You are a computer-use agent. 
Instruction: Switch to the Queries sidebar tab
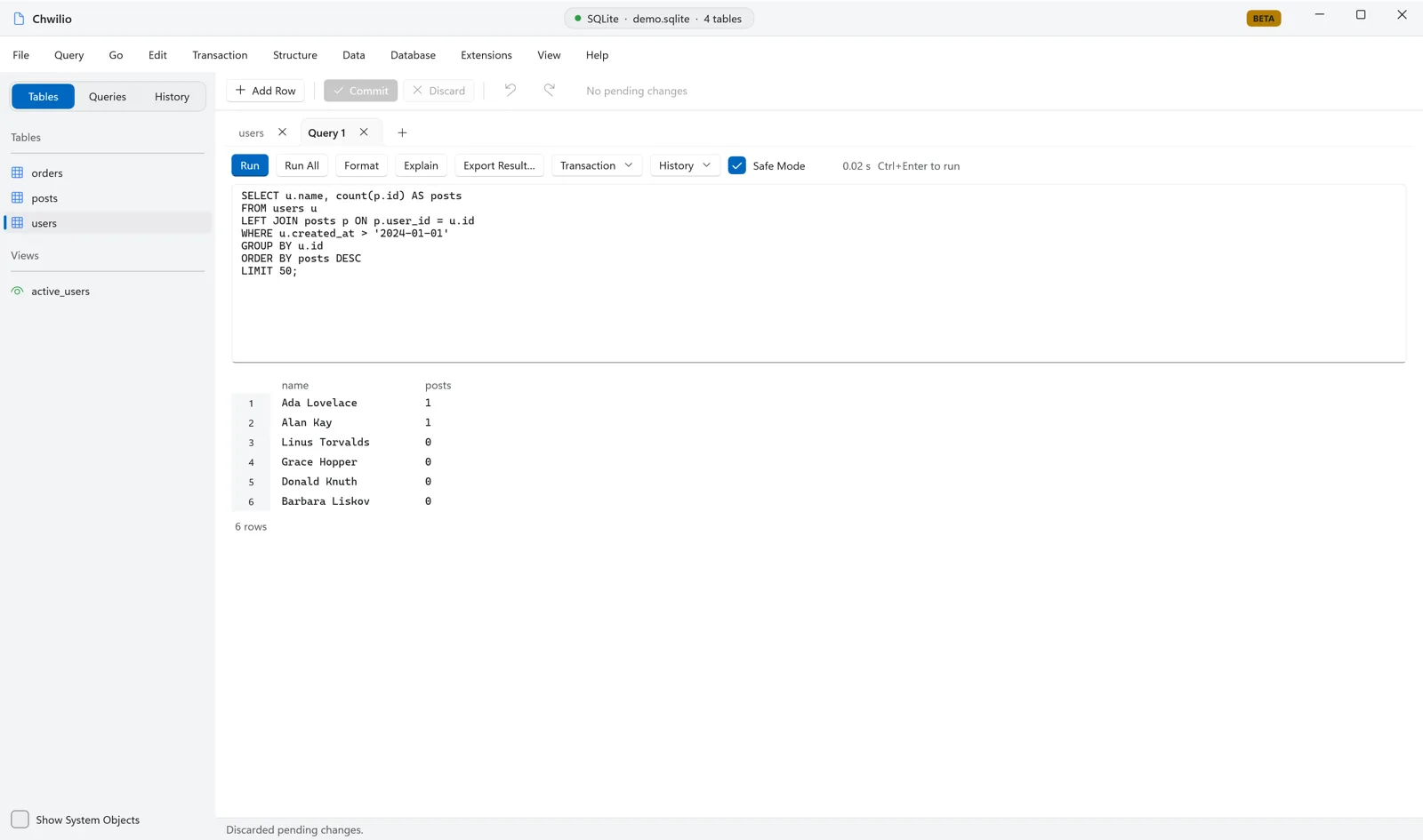point(108,96)
